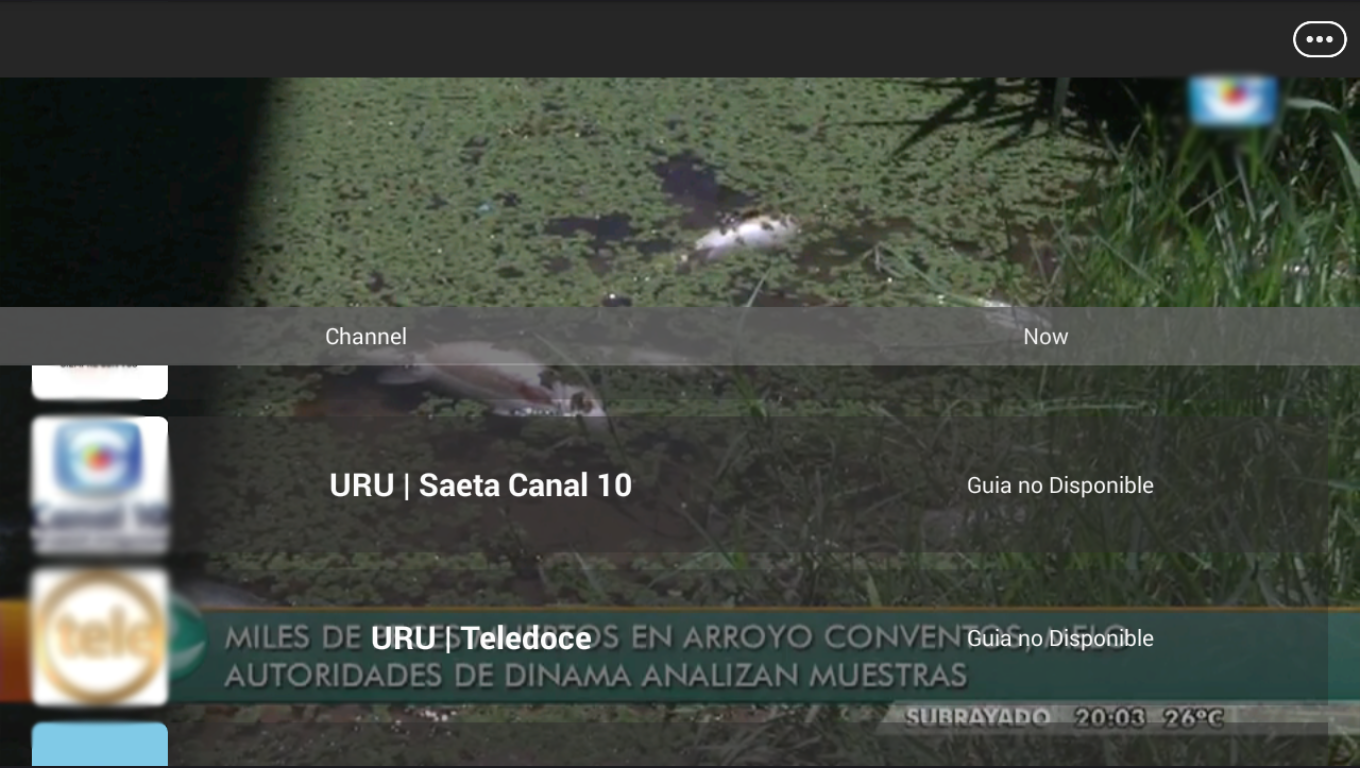1360x768 pixels.
Task: Tap the Teledoce channel logo
Action: tap(100, 638)
